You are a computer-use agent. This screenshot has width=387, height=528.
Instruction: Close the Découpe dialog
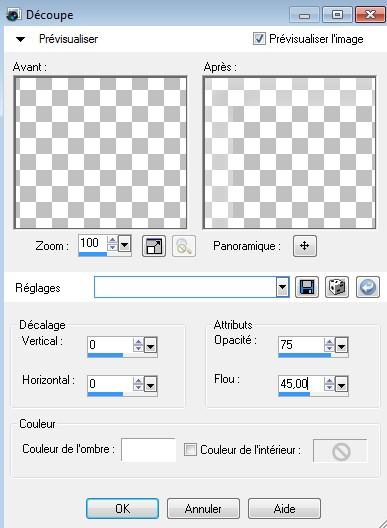[x=370, y=15]
